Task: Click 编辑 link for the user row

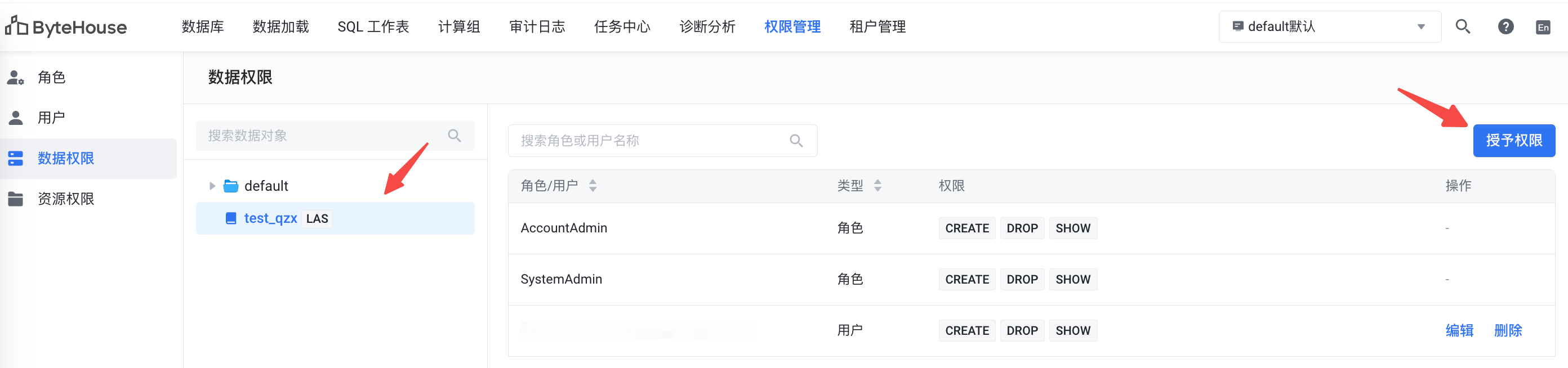Action: (1459, 330)
